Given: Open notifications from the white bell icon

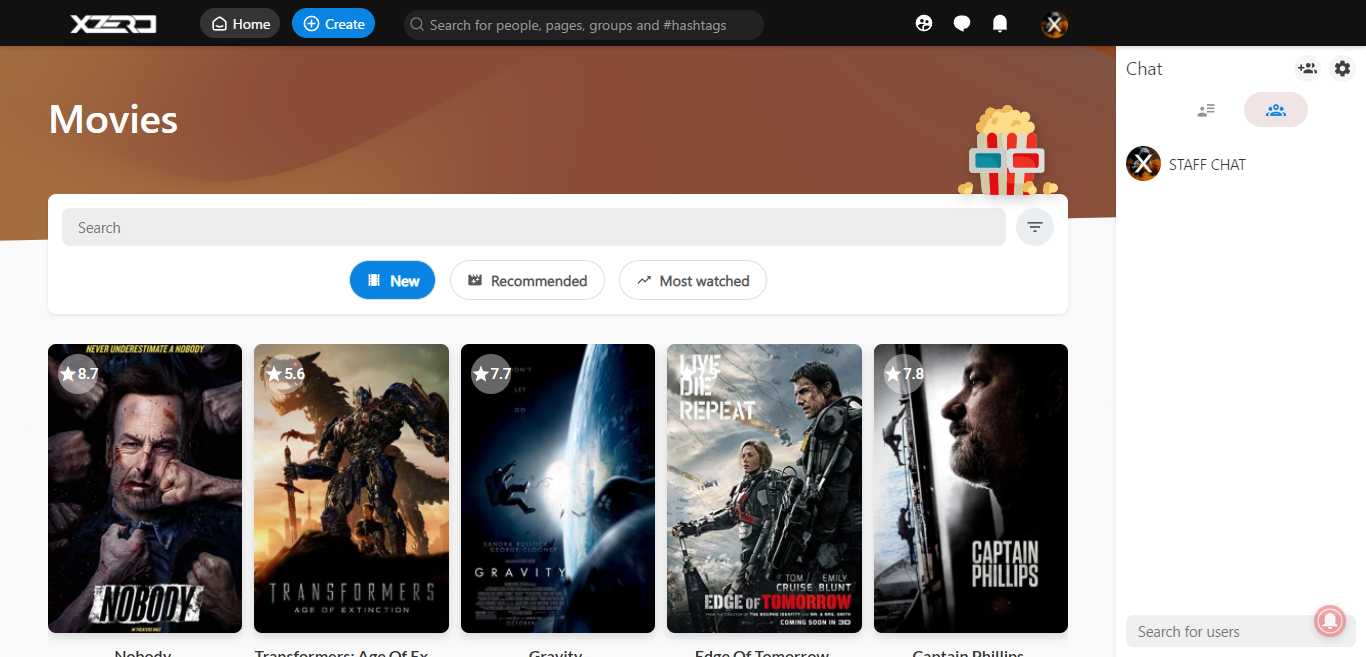Looking at the screenshot, I should click(1000, 24).
